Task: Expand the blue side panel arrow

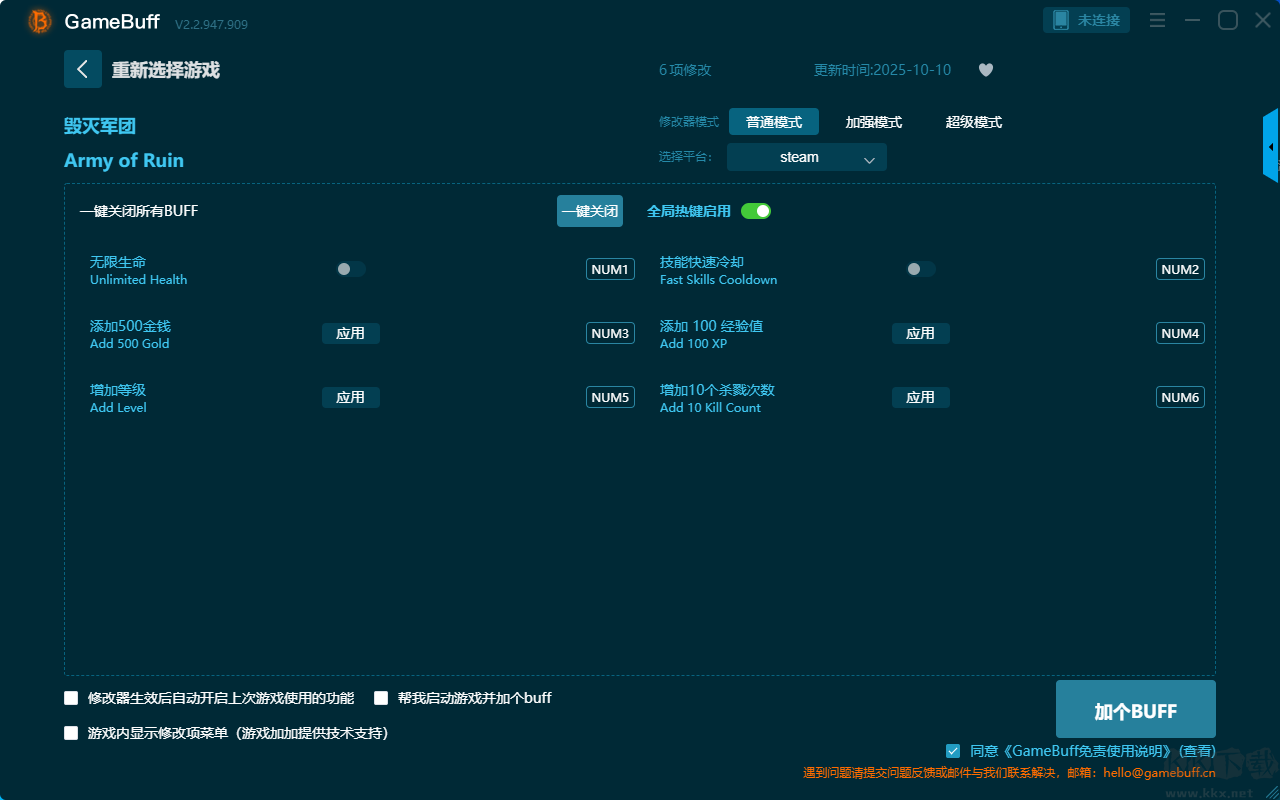Action: (1271, 145)
